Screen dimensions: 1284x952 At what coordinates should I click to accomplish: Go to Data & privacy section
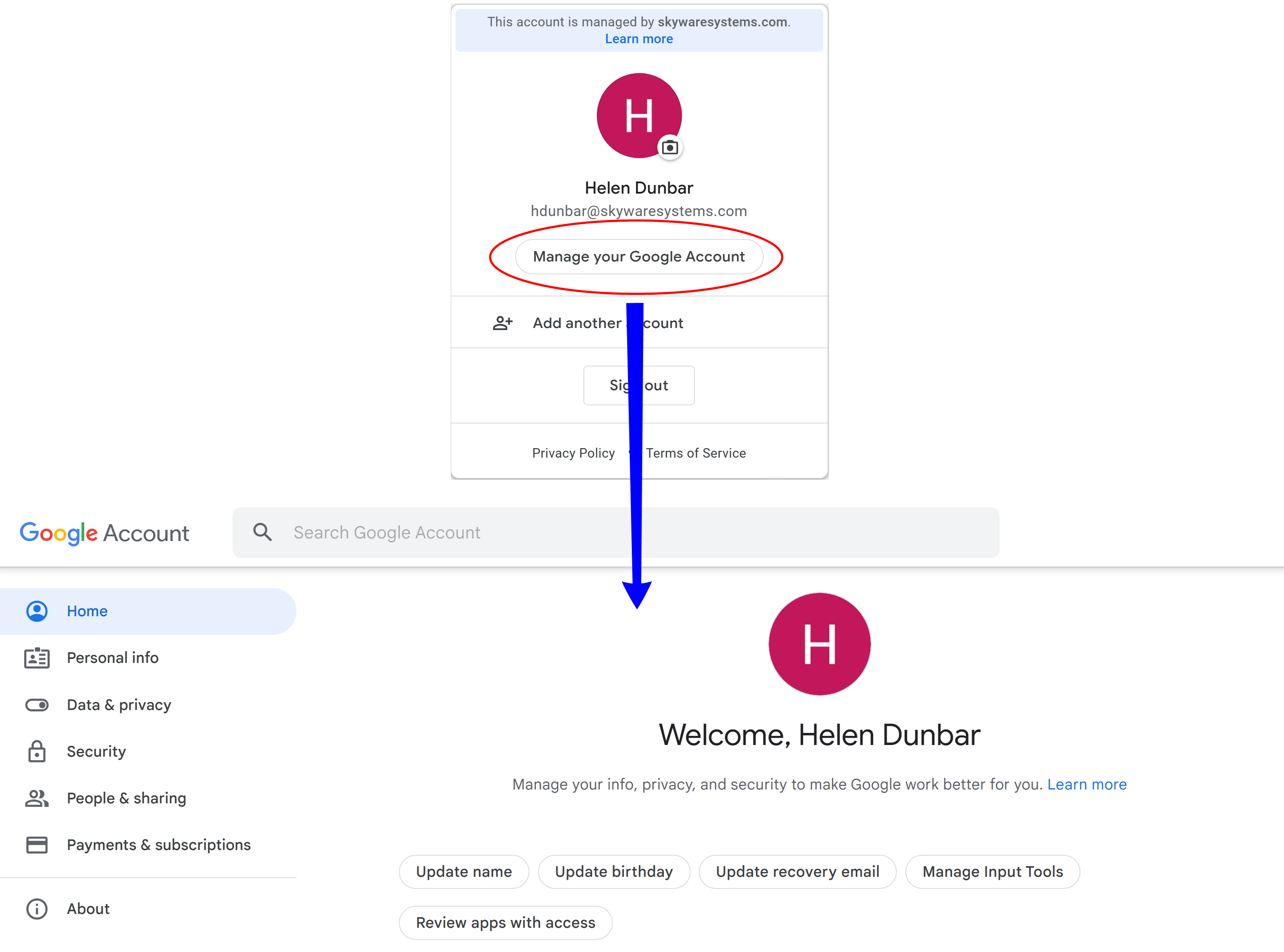pos(148,705)
